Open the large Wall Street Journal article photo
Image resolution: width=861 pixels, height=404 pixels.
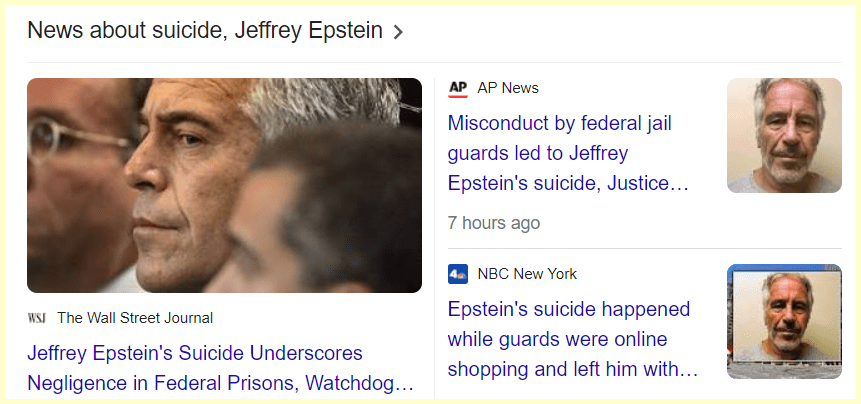tap(224, 185)
